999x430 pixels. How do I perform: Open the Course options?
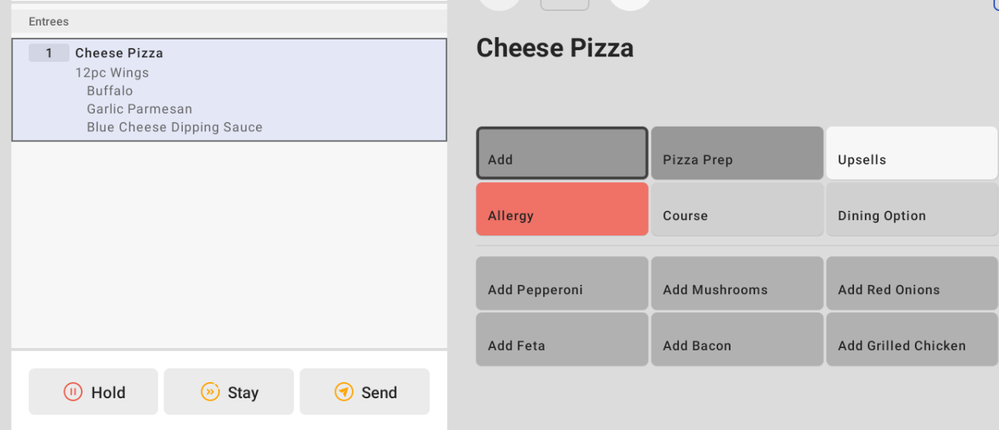click(x=737, y=209)
